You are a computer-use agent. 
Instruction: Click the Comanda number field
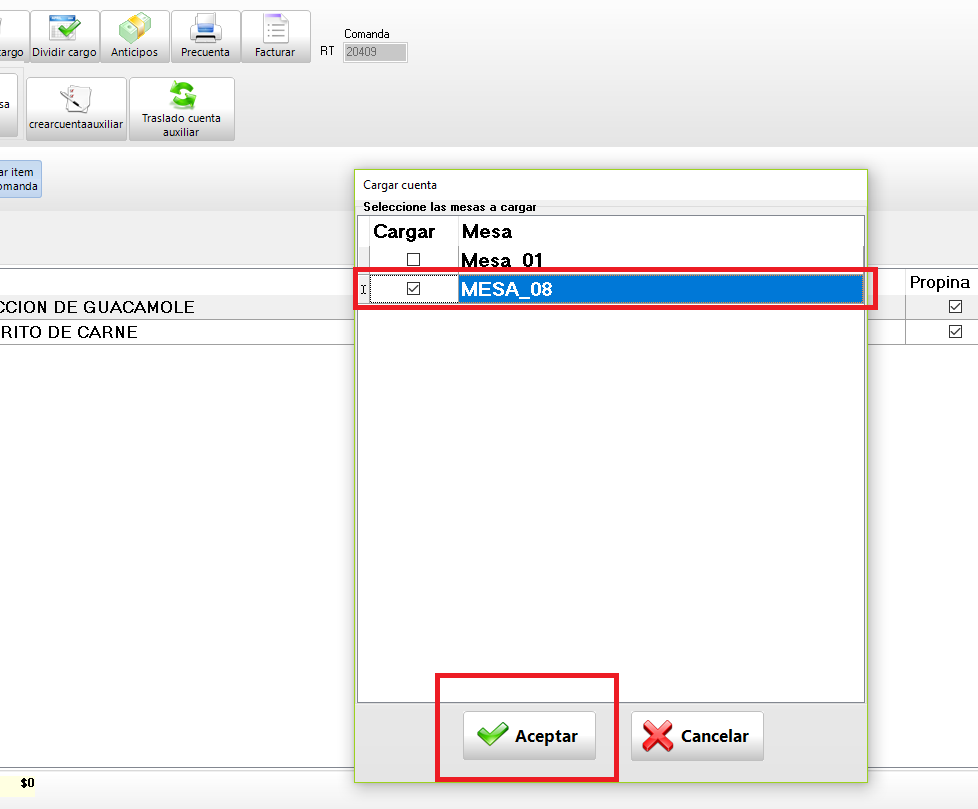[375, 52]
